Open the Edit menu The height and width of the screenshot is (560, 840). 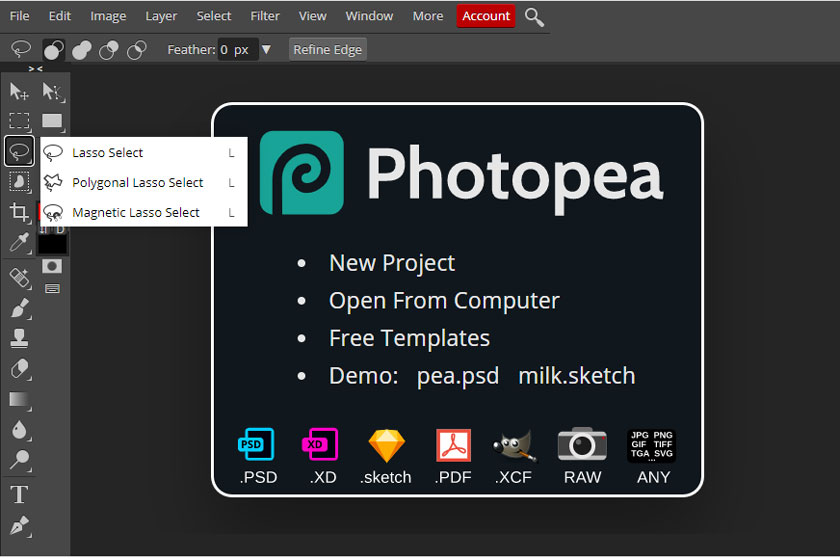[x=59, y=16]
